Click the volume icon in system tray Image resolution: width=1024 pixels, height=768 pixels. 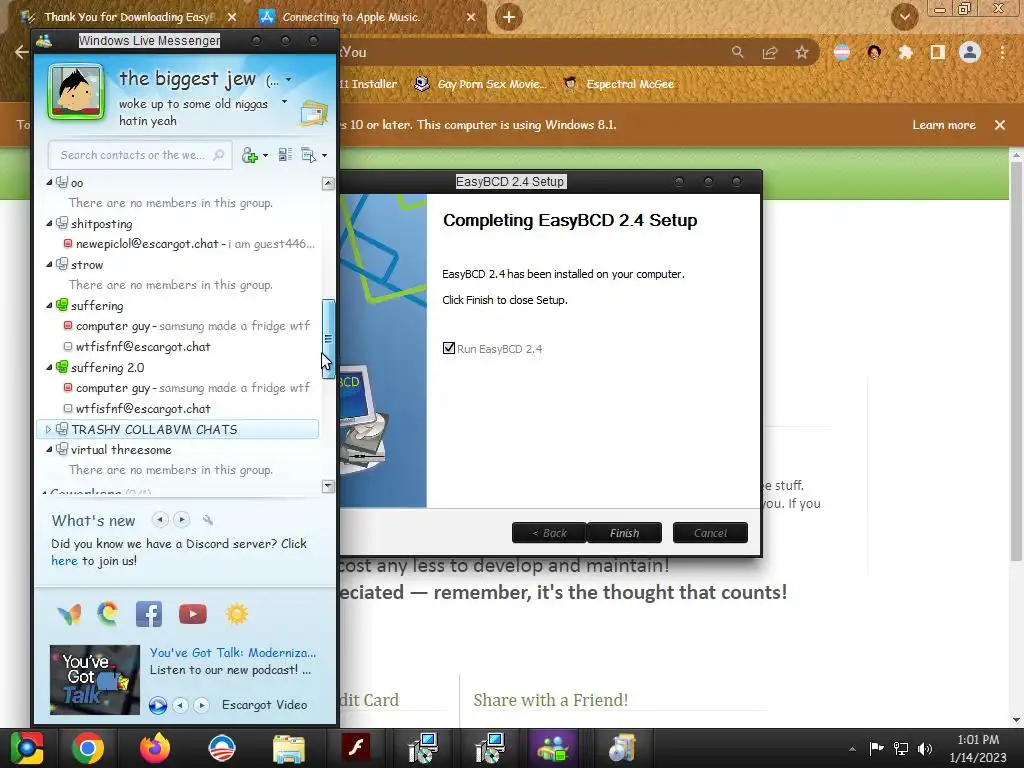pos(925,748)
